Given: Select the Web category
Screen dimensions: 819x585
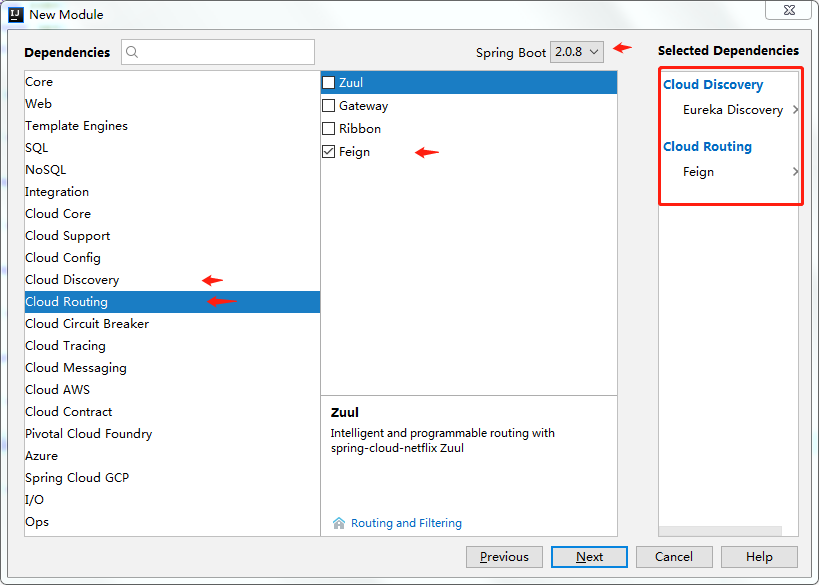Looking at the screenshot, I should (172, 104).
